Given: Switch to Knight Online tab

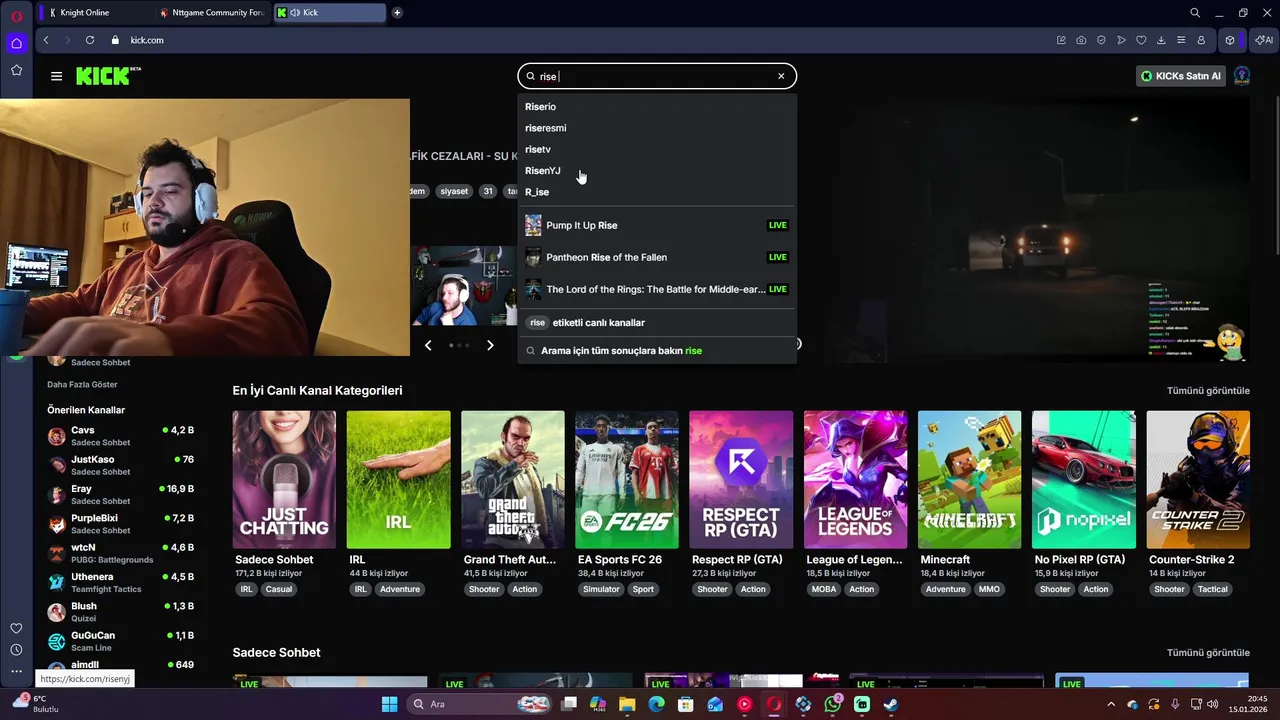Looking at the screenshot, I should coord(96,13).
